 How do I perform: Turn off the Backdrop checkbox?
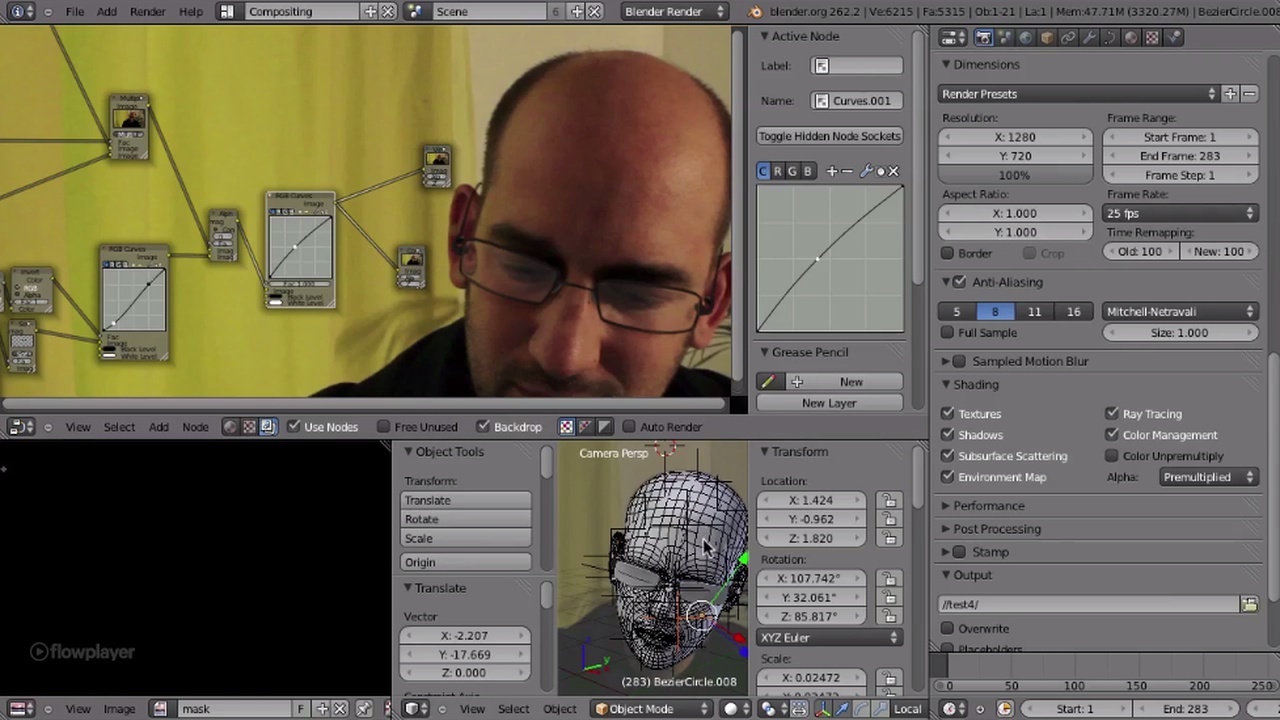484,427
